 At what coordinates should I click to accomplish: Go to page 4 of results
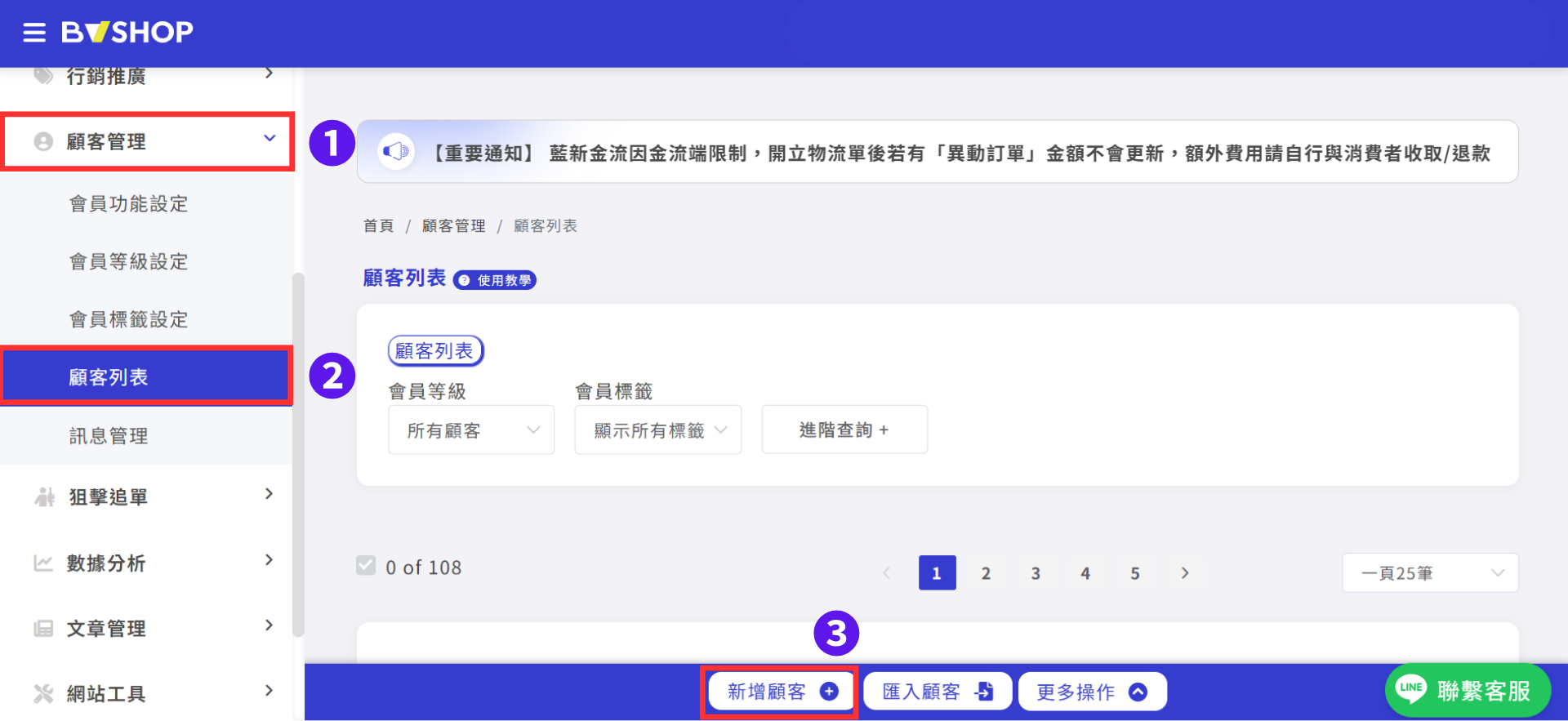tap(1085, 573)
